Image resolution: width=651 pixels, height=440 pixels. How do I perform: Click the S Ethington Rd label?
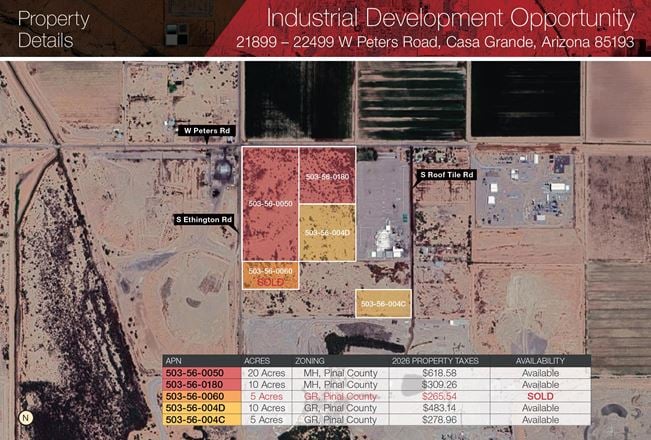pos(204,220)
